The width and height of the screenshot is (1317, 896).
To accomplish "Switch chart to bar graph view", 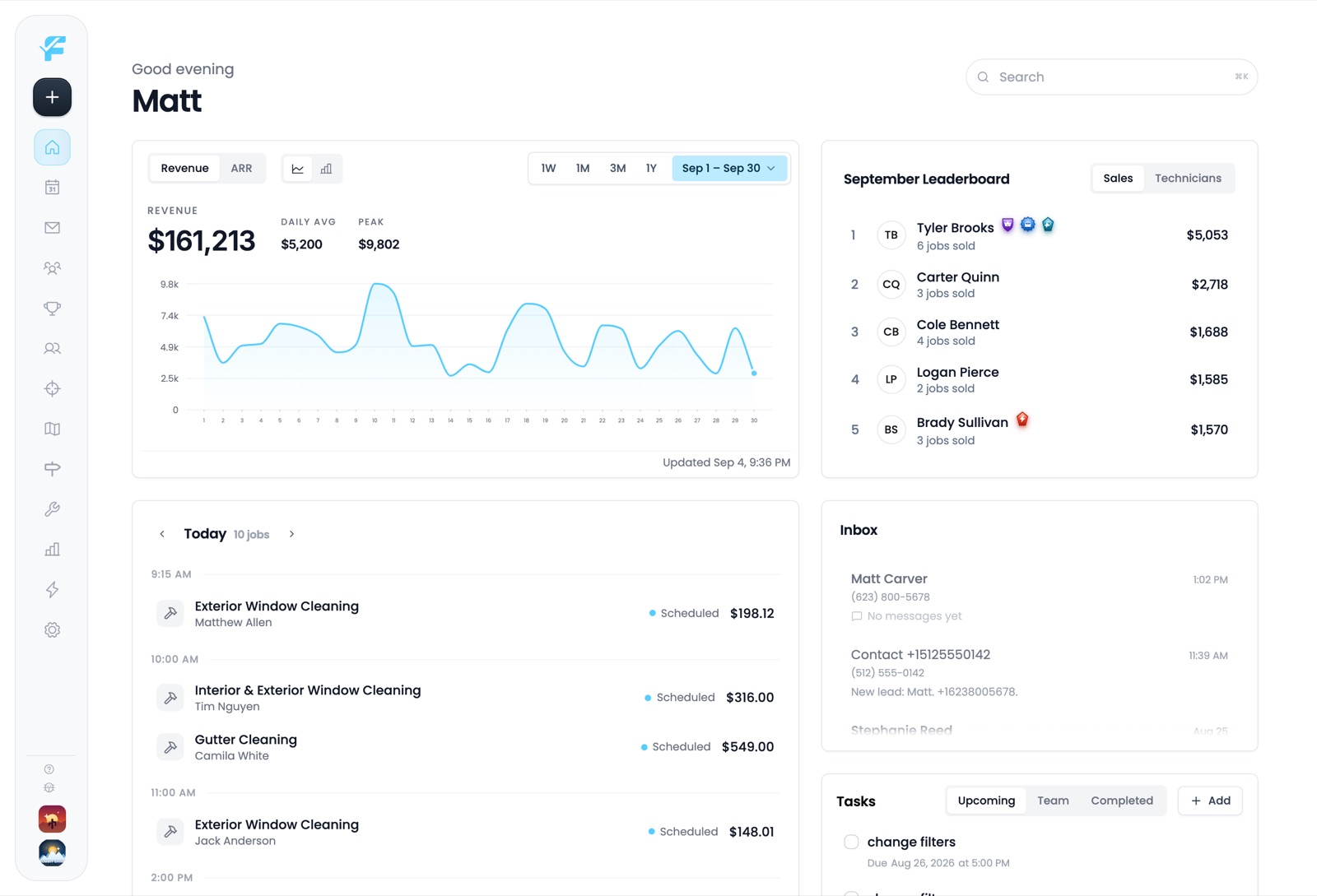I will pos(326,169).
